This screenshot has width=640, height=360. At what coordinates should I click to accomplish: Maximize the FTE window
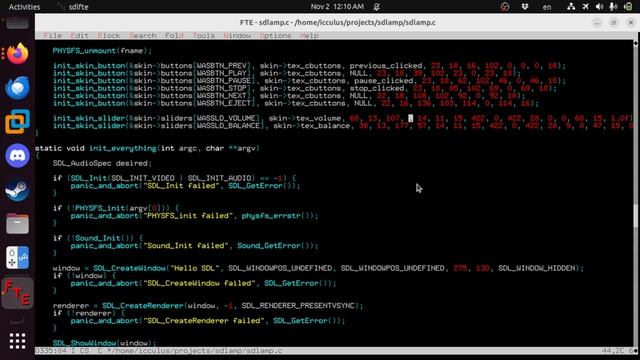[613, 22]
